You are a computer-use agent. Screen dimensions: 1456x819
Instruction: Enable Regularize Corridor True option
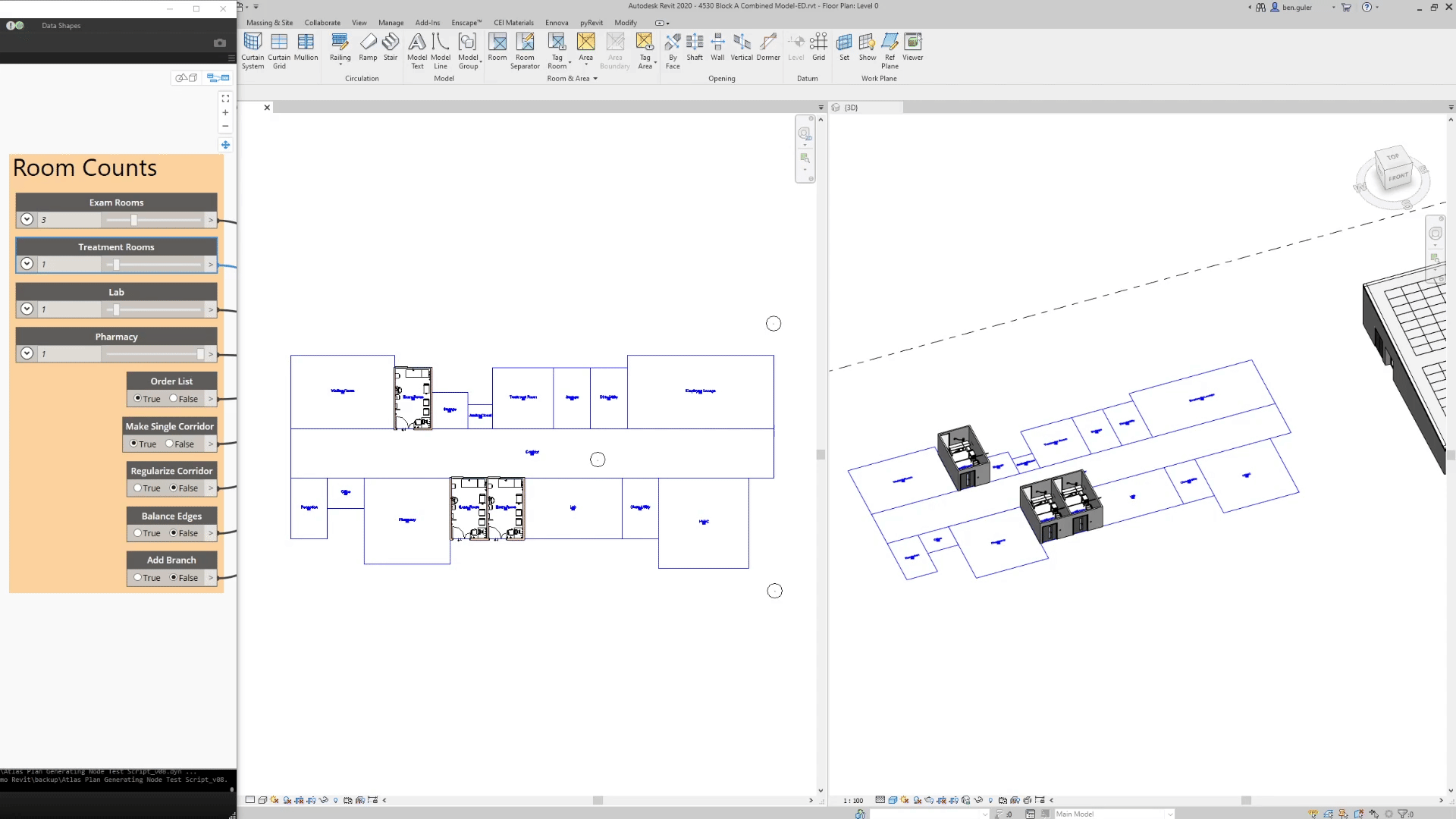coord(138,488)
